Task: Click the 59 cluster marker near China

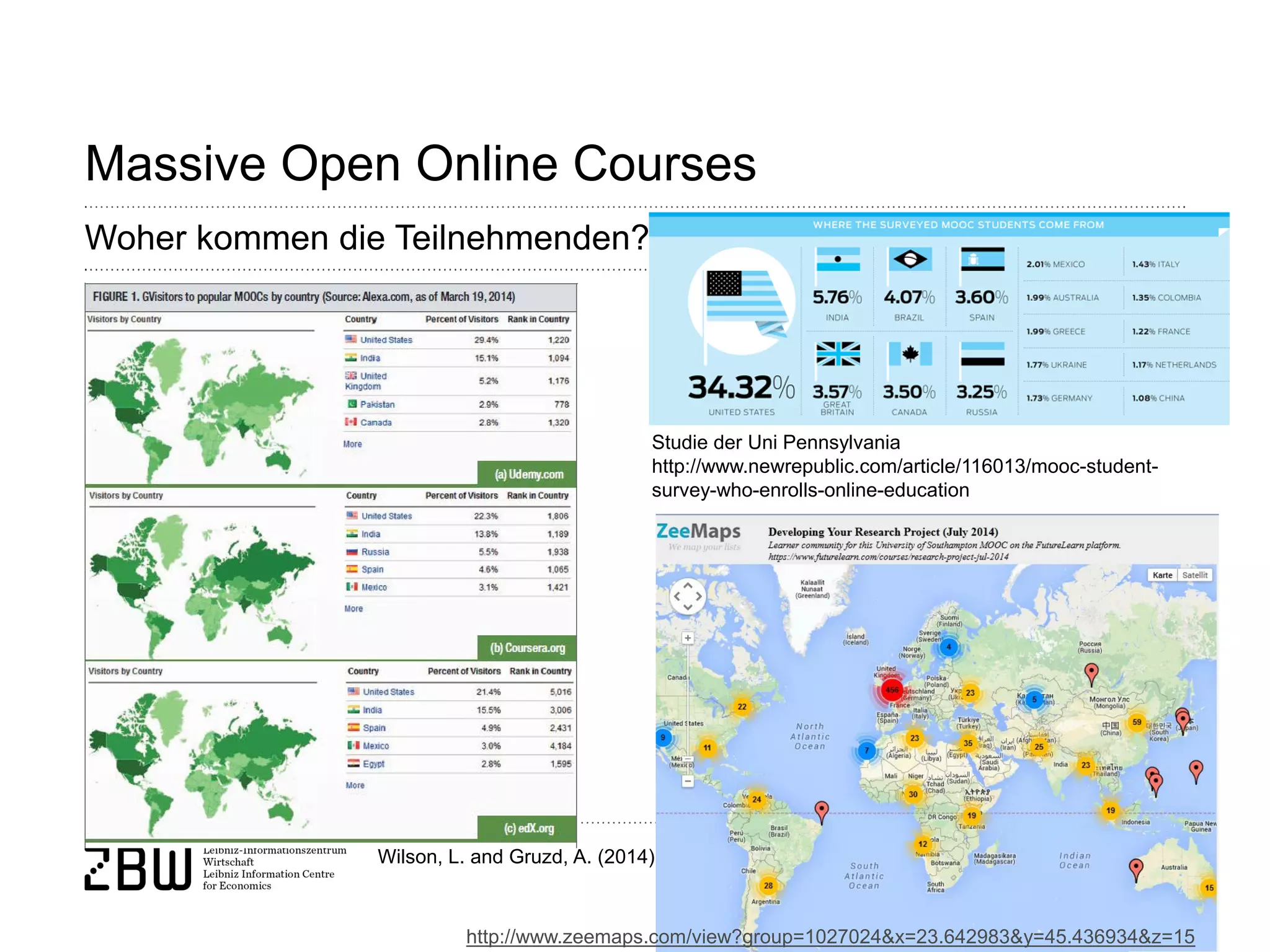Action: (1137, 722)
